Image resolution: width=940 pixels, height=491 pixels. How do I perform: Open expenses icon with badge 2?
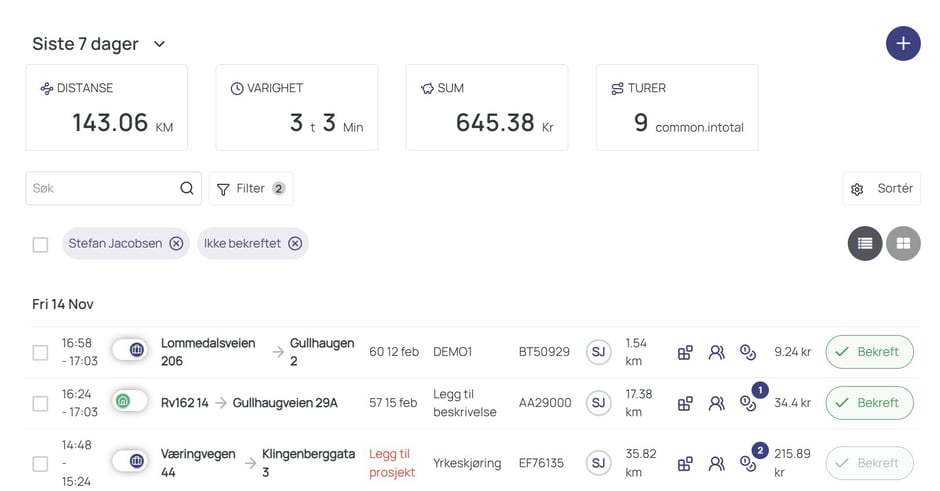[x=747, y=463]
